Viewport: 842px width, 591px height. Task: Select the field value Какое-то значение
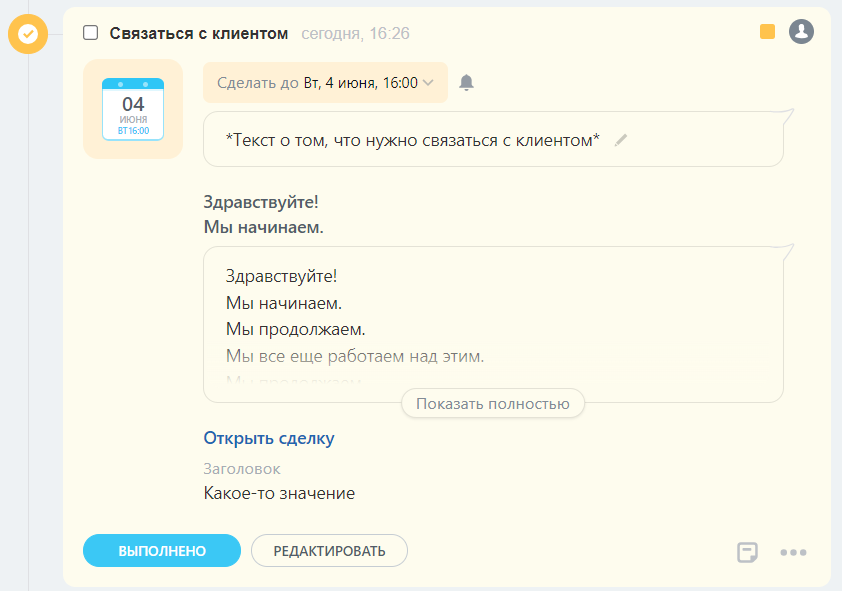280,492
